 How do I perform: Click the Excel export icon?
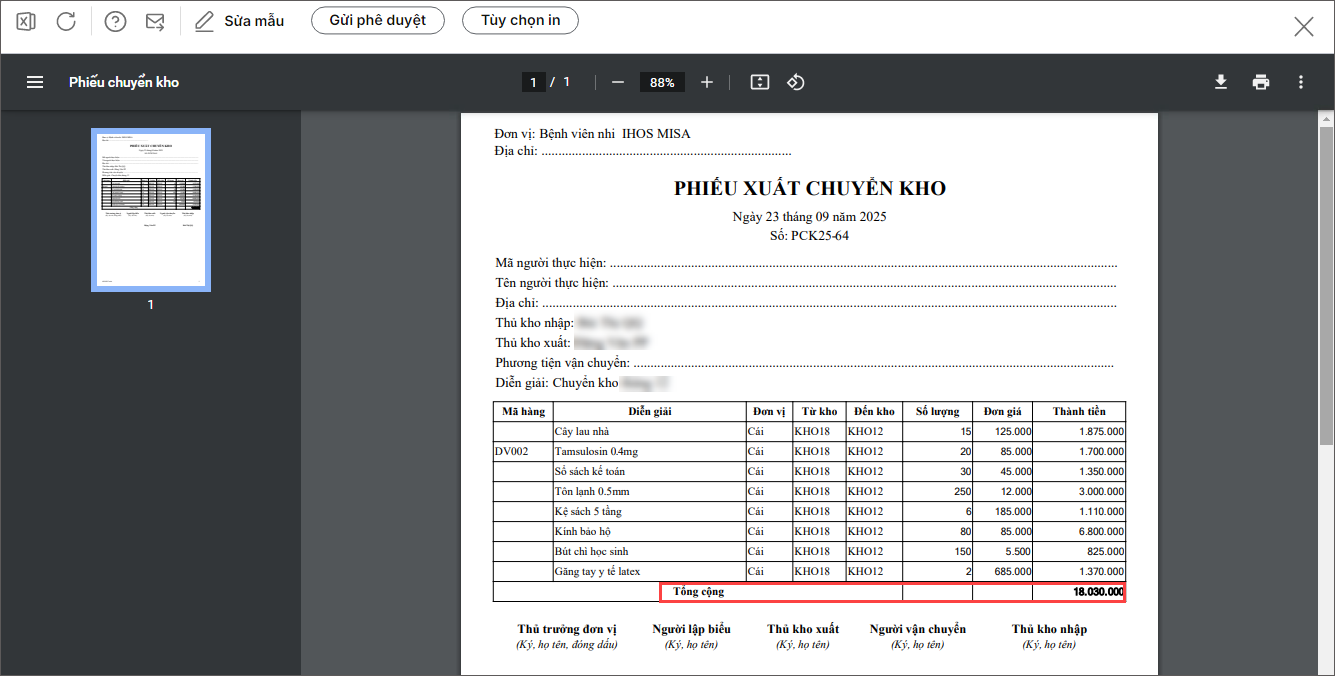(x=26, y=22)
